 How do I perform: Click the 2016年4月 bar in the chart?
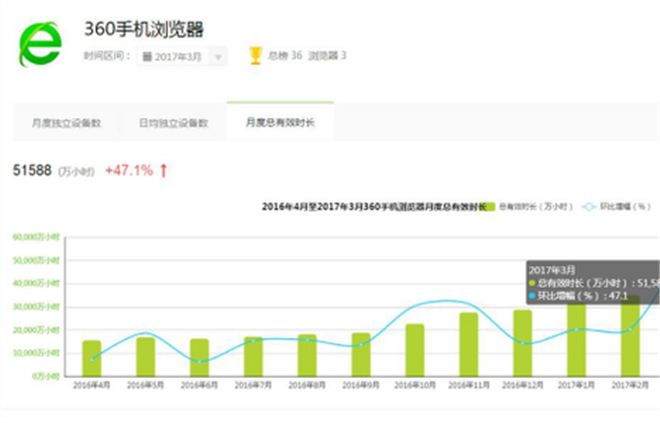click(91, 358)
